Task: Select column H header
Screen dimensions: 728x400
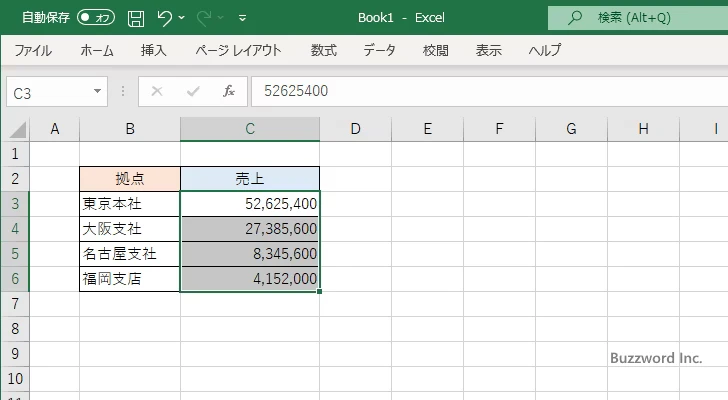Action: click(644, 129)
